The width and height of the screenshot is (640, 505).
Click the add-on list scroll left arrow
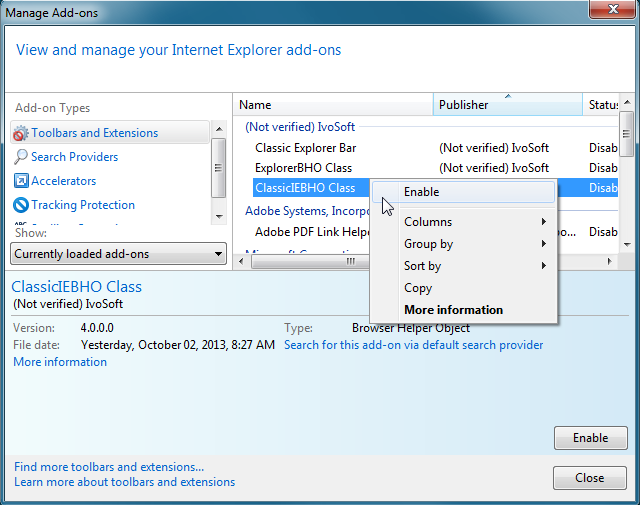point(241,261)
